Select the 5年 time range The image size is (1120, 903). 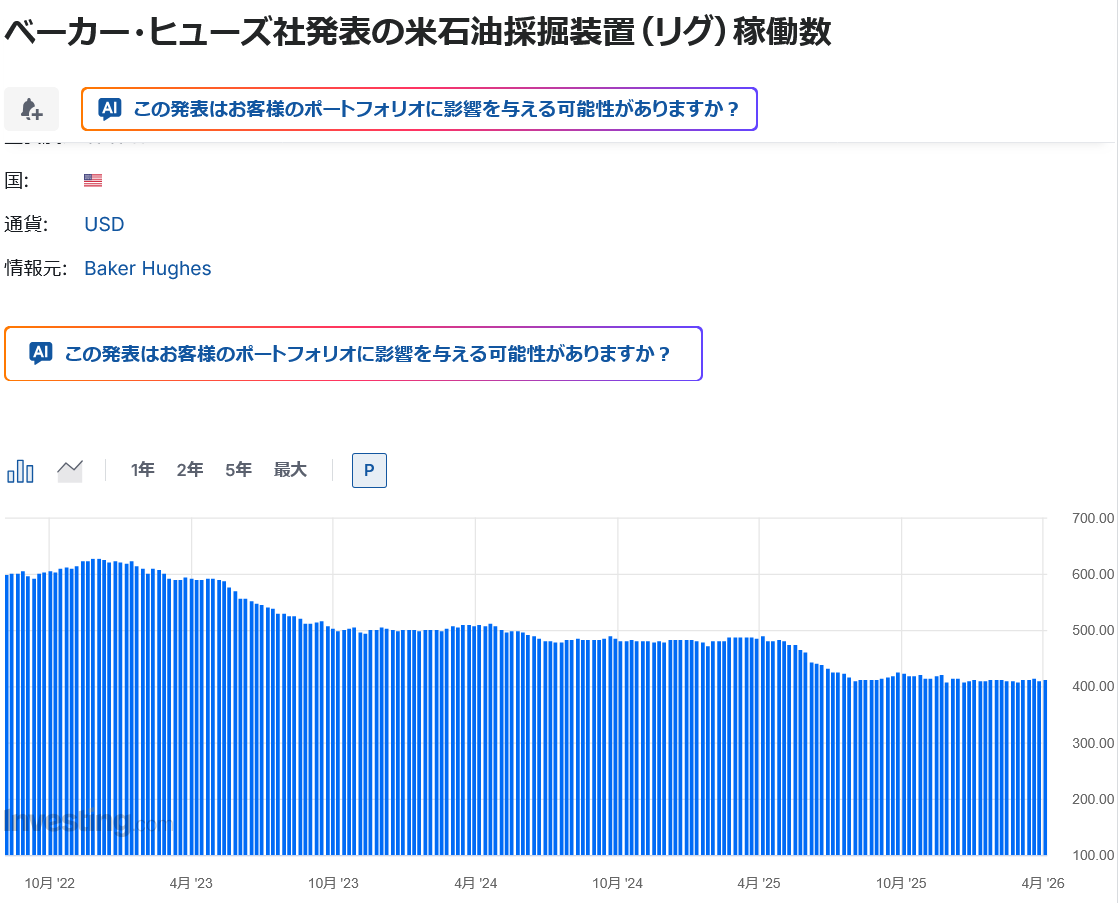tap(238, 470)
